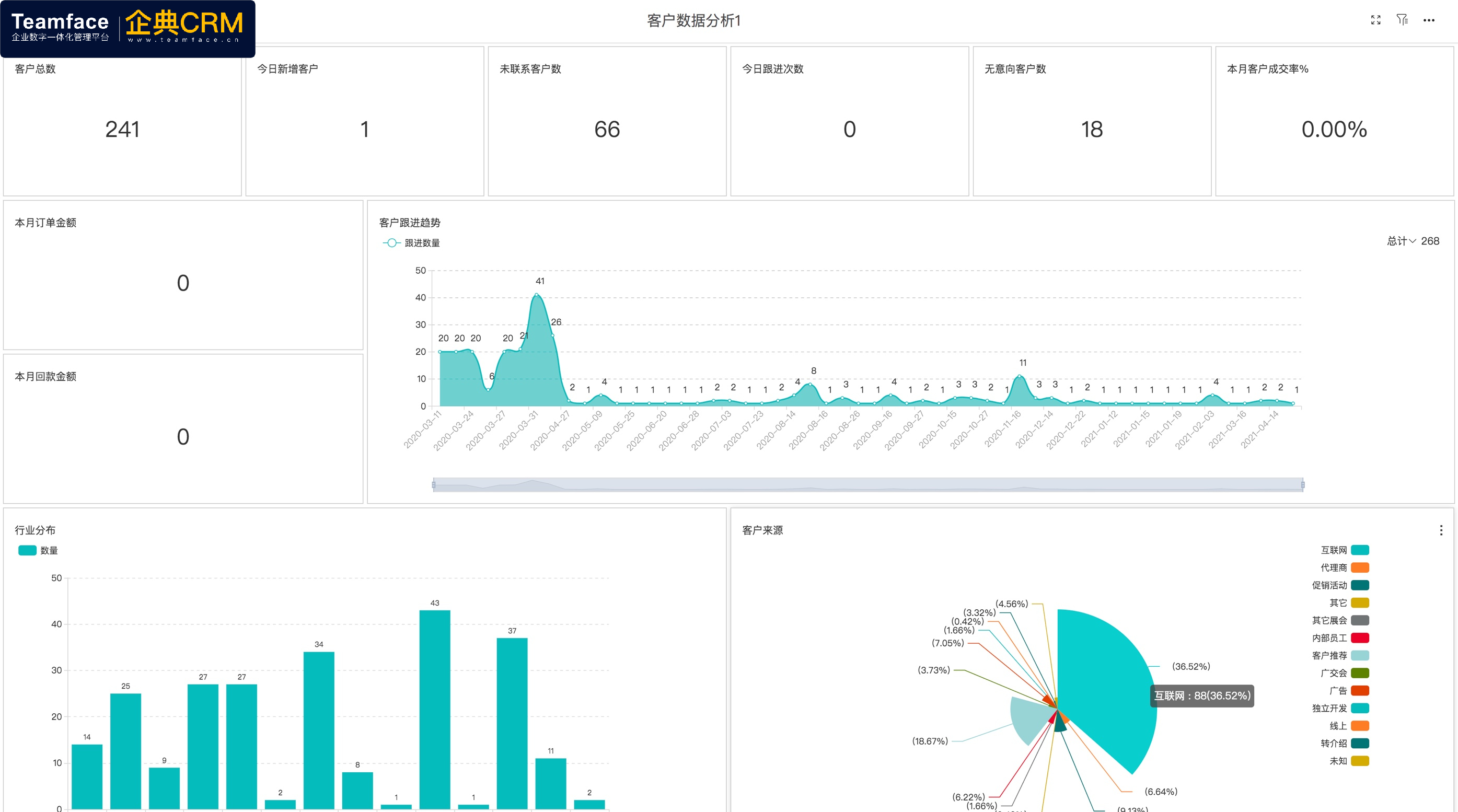This screenshot has height=812, width=1458.
Task: Click the (3.73%) pie label
Action: pos(933,670)
